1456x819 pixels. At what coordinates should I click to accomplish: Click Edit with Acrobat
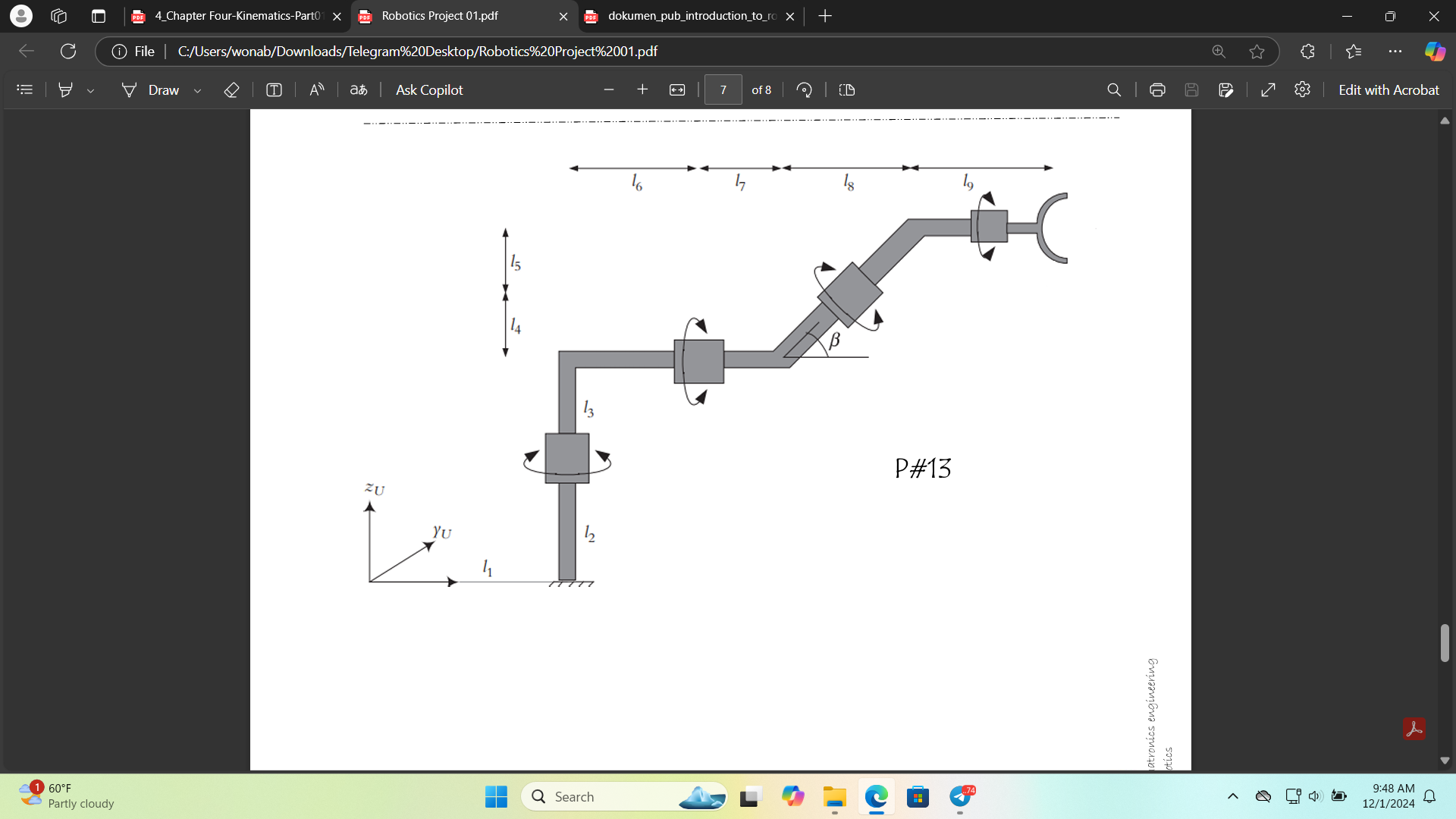(x=1388, y=89)
